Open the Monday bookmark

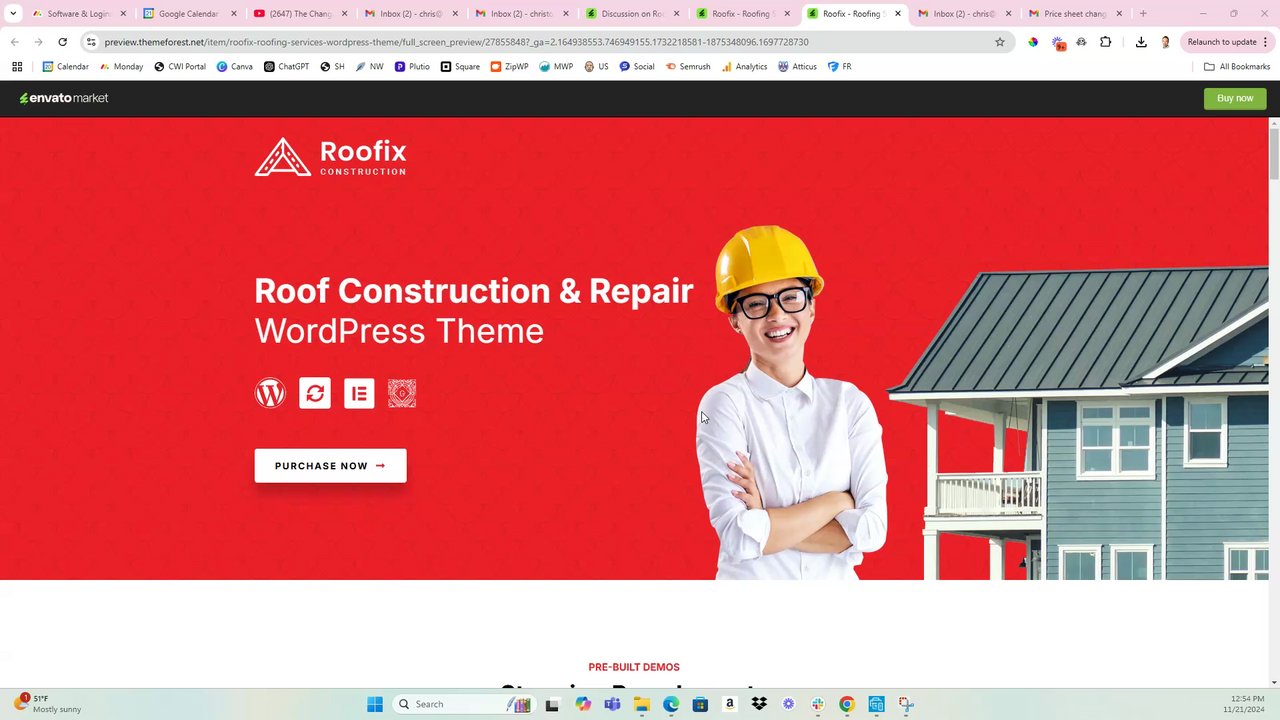coord(121,66)
